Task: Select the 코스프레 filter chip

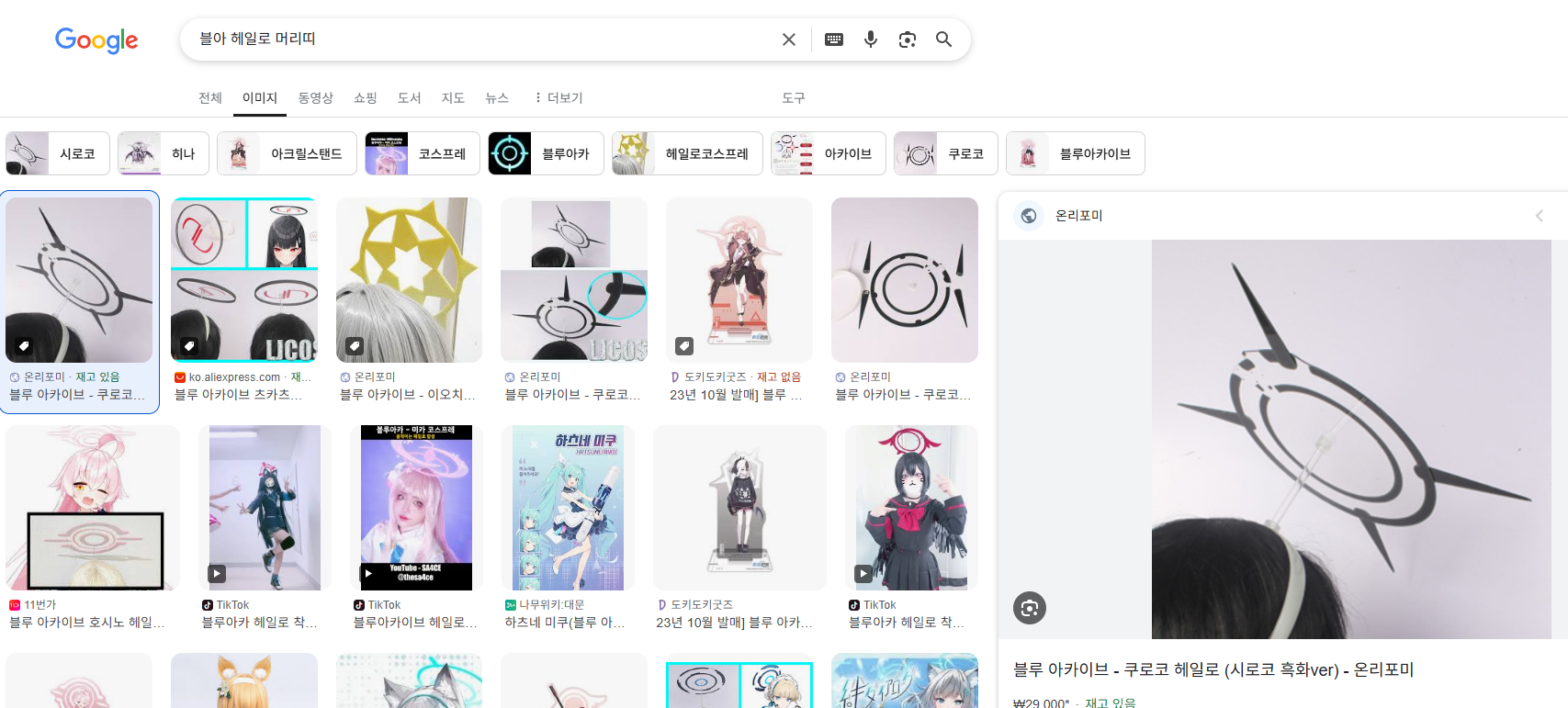Action: (423, 153)
